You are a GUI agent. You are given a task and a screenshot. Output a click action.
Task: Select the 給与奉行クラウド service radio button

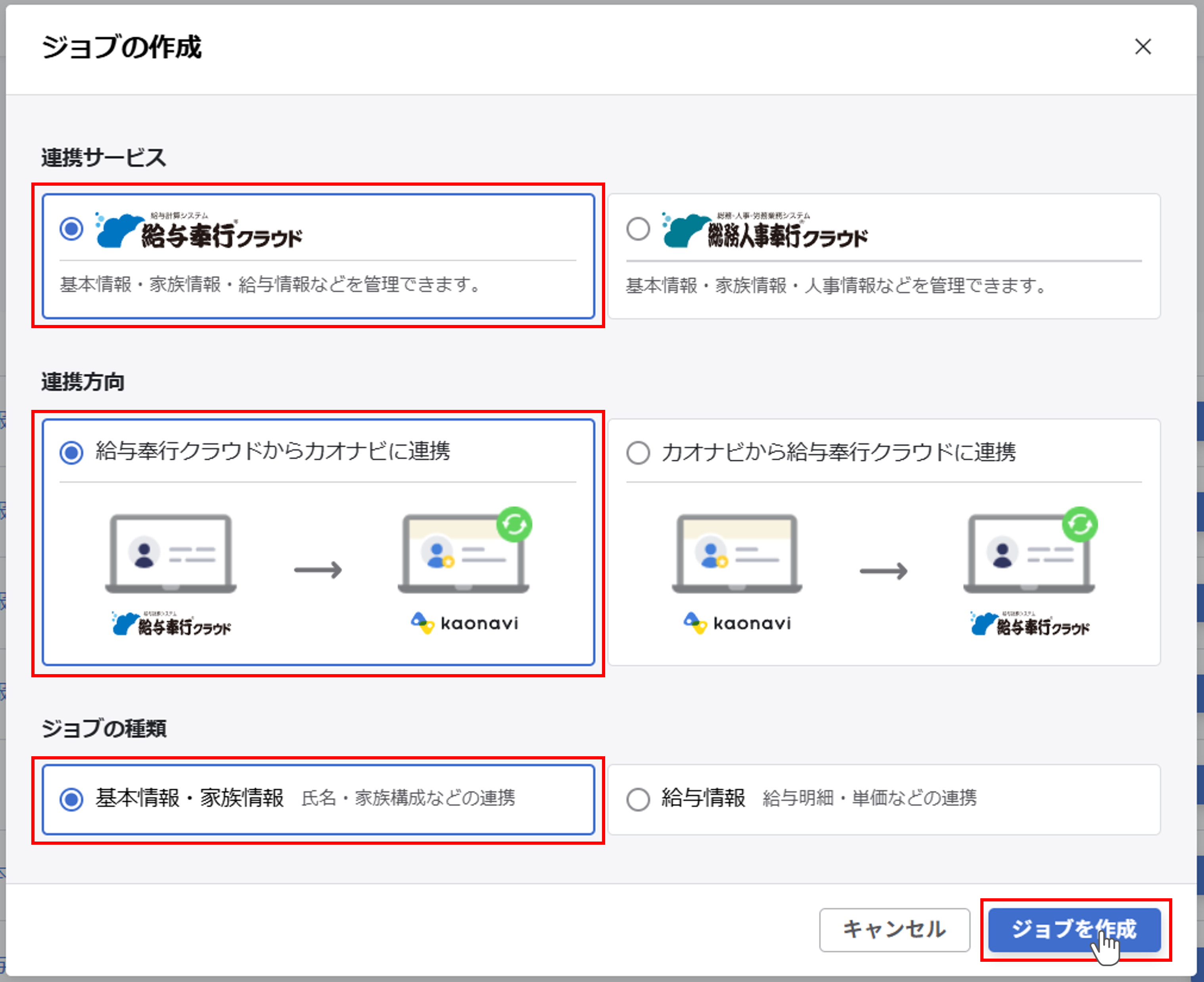tap(71, 229)
